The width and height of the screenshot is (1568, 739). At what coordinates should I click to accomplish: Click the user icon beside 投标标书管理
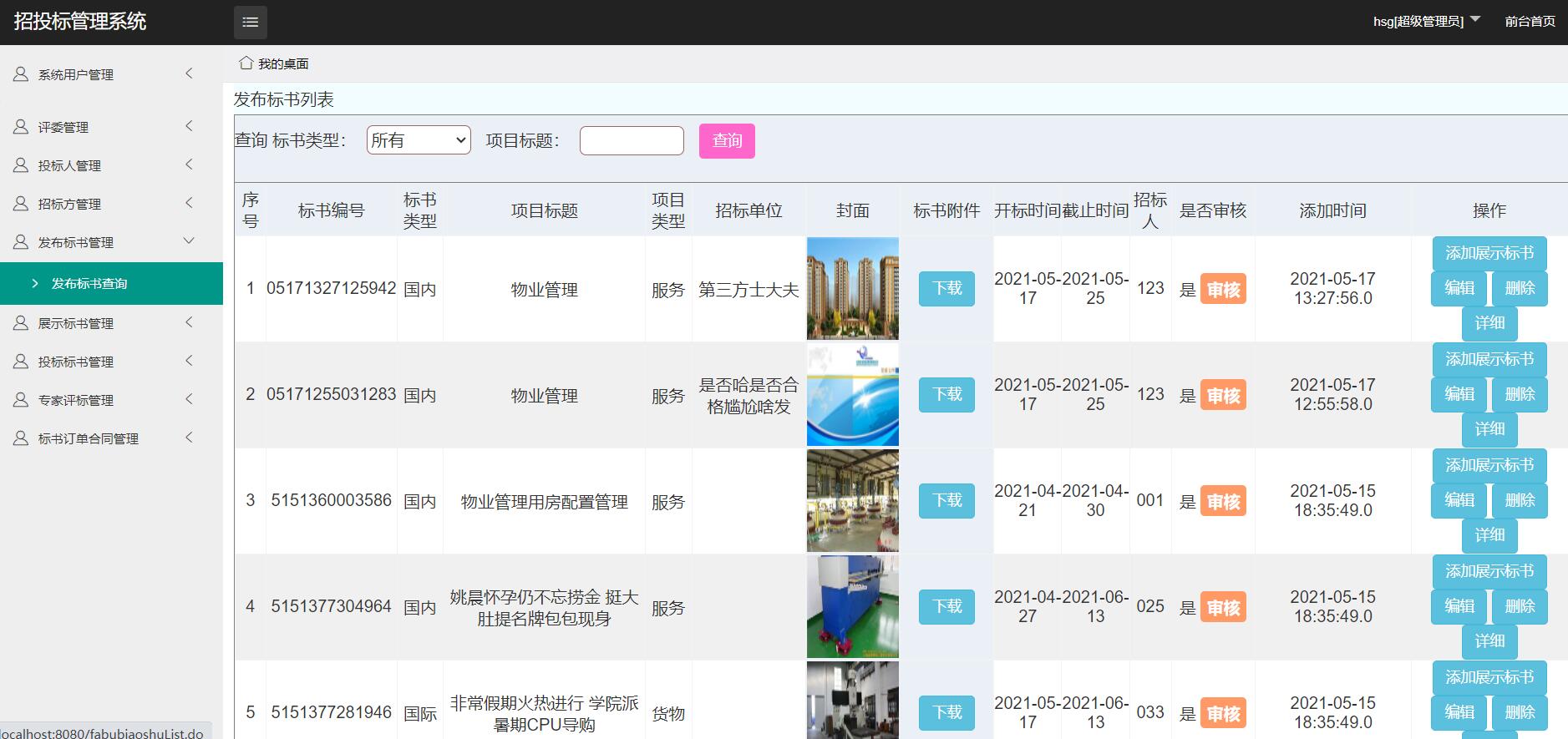[21, 362]
